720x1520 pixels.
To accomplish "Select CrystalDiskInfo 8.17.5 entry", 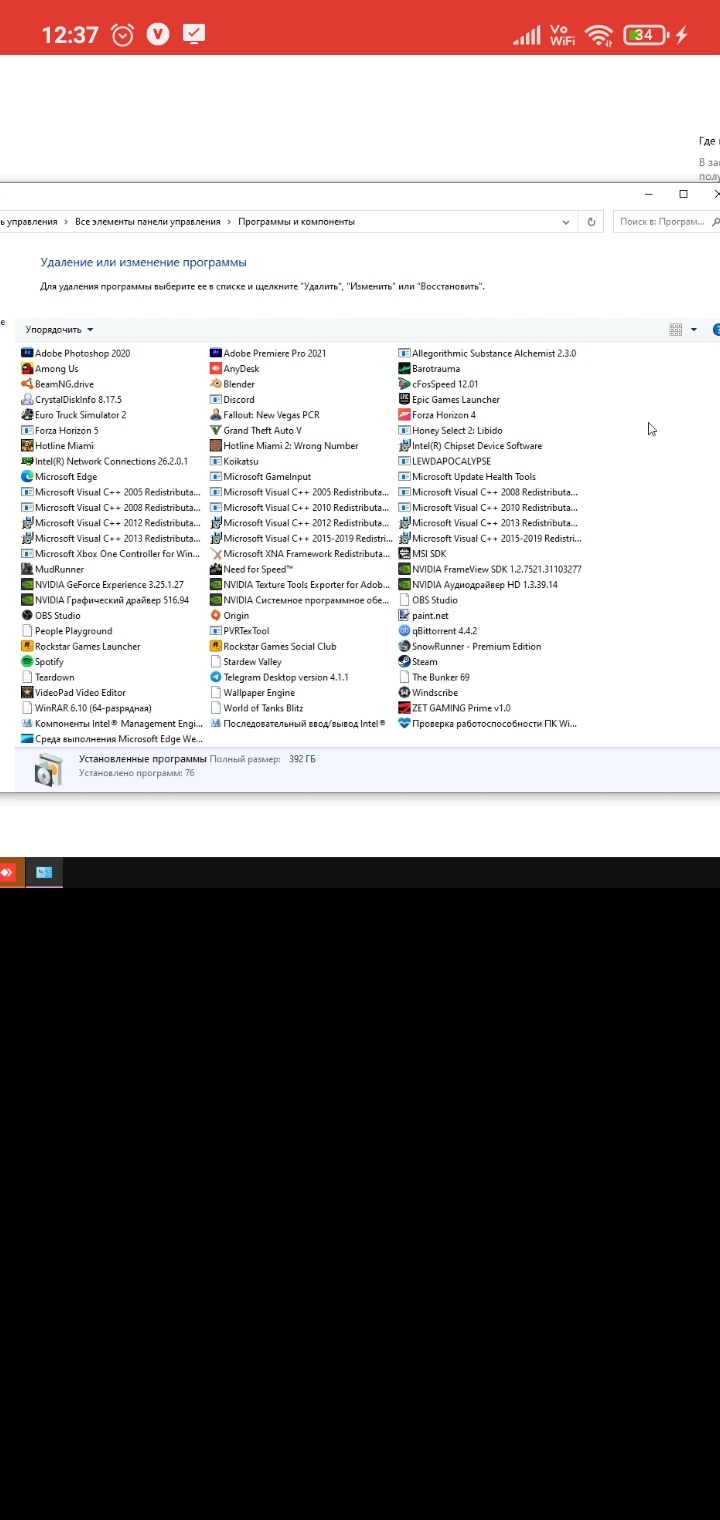I will click(72, 400).
